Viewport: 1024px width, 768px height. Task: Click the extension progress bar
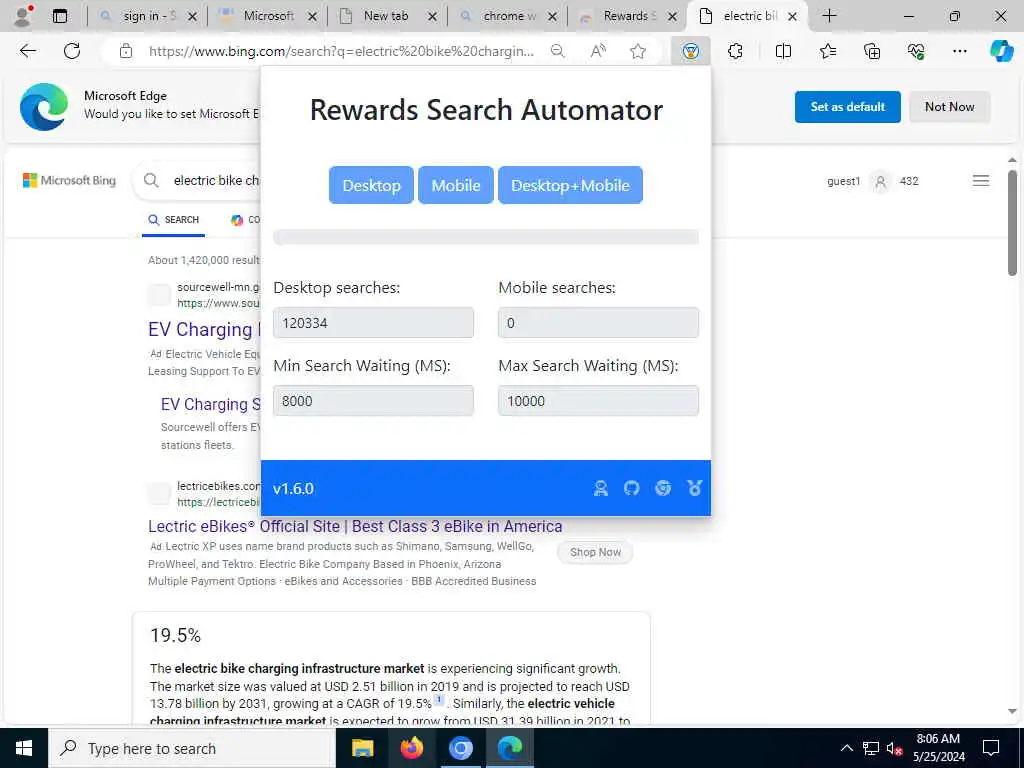coord(486,237)
